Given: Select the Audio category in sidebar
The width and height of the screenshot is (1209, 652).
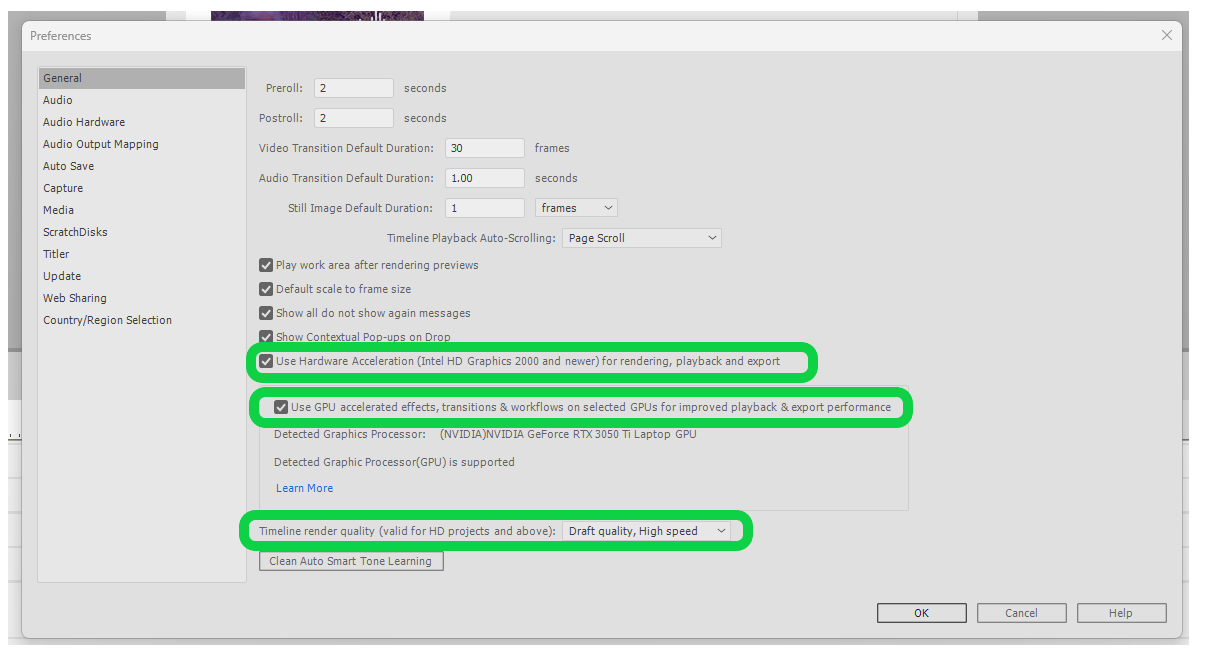Looking at the screenshot, I should pyautogui.click(x=57, y=100).
